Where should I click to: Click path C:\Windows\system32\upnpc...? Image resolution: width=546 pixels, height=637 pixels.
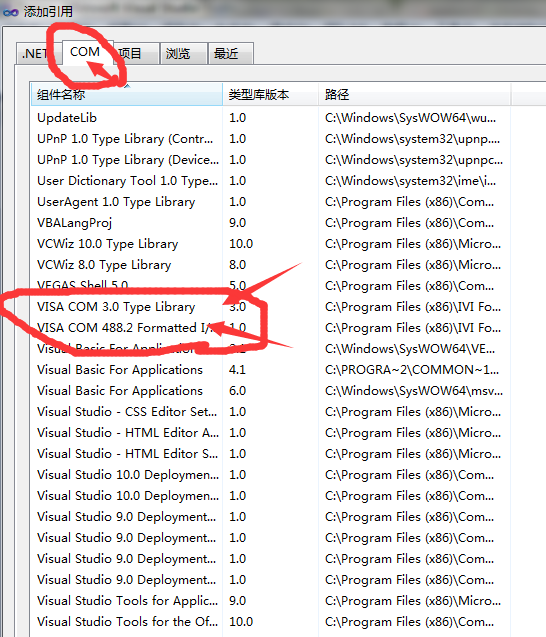414,160
